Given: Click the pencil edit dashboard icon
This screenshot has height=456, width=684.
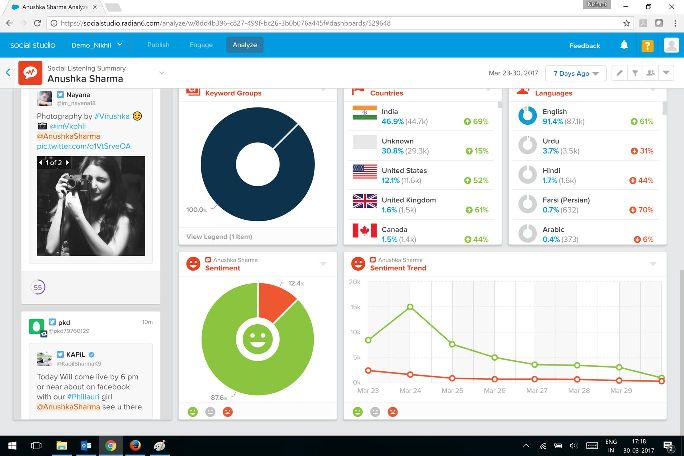Looking at the screenshot, I should tap(619, 73).
